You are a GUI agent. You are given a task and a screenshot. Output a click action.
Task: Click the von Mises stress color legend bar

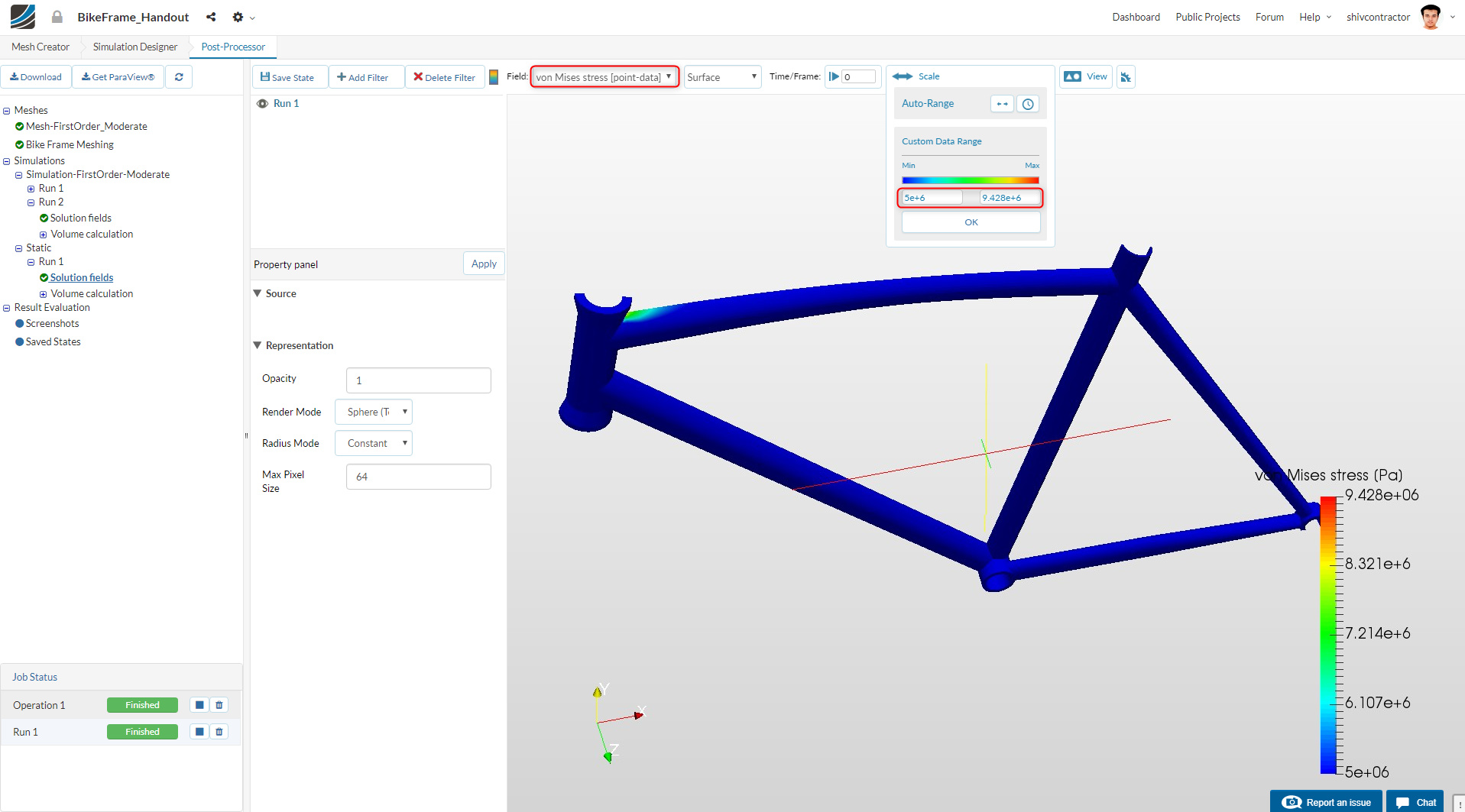coord(1328,634)
